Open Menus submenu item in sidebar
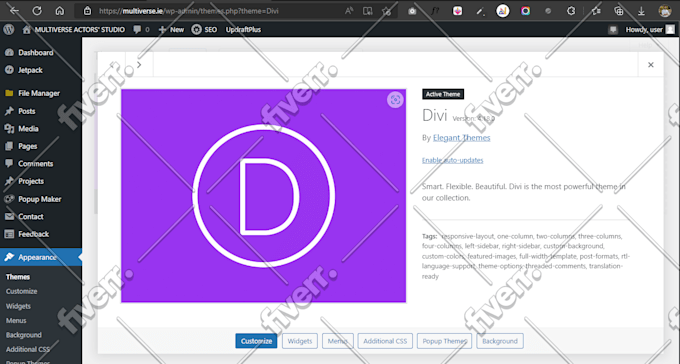680x364 pixels. [16, 321]
